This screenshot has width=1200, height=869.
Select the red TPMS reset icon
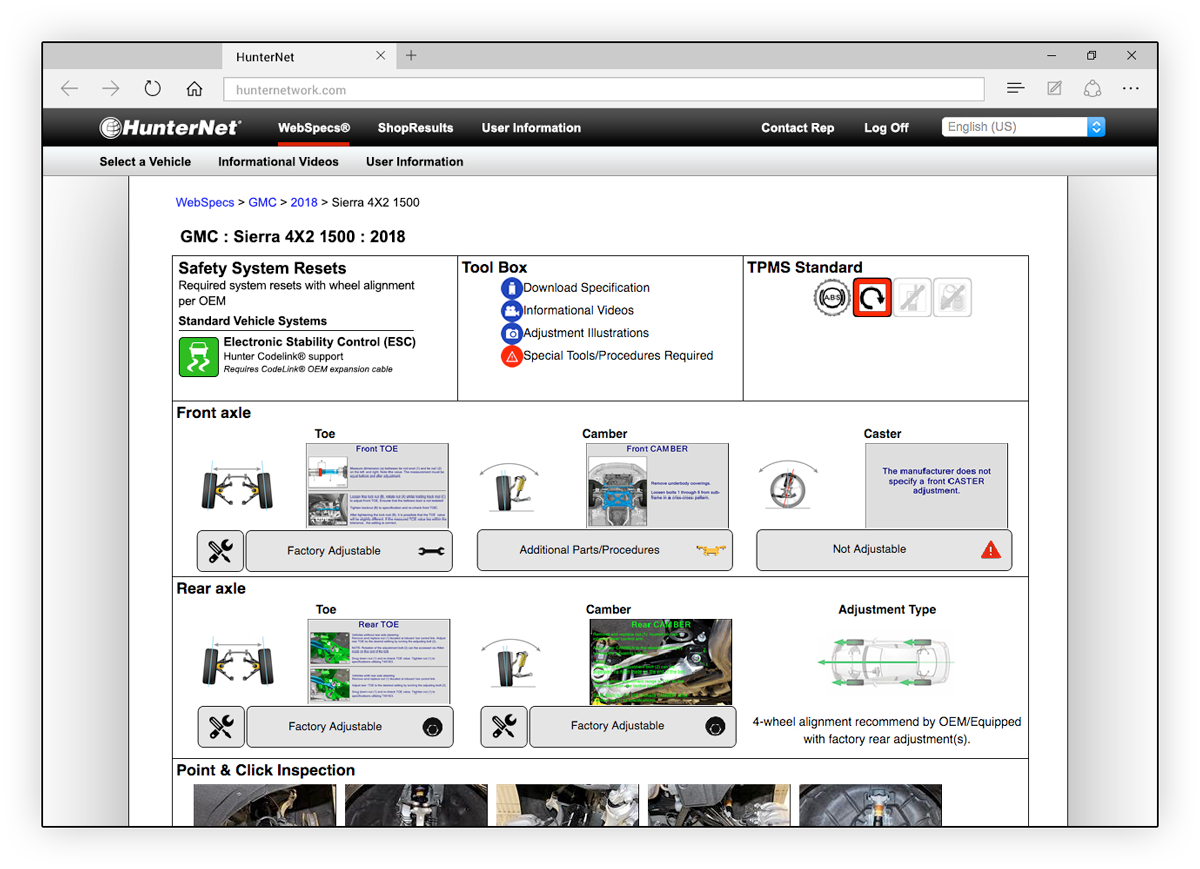(872, 297)
